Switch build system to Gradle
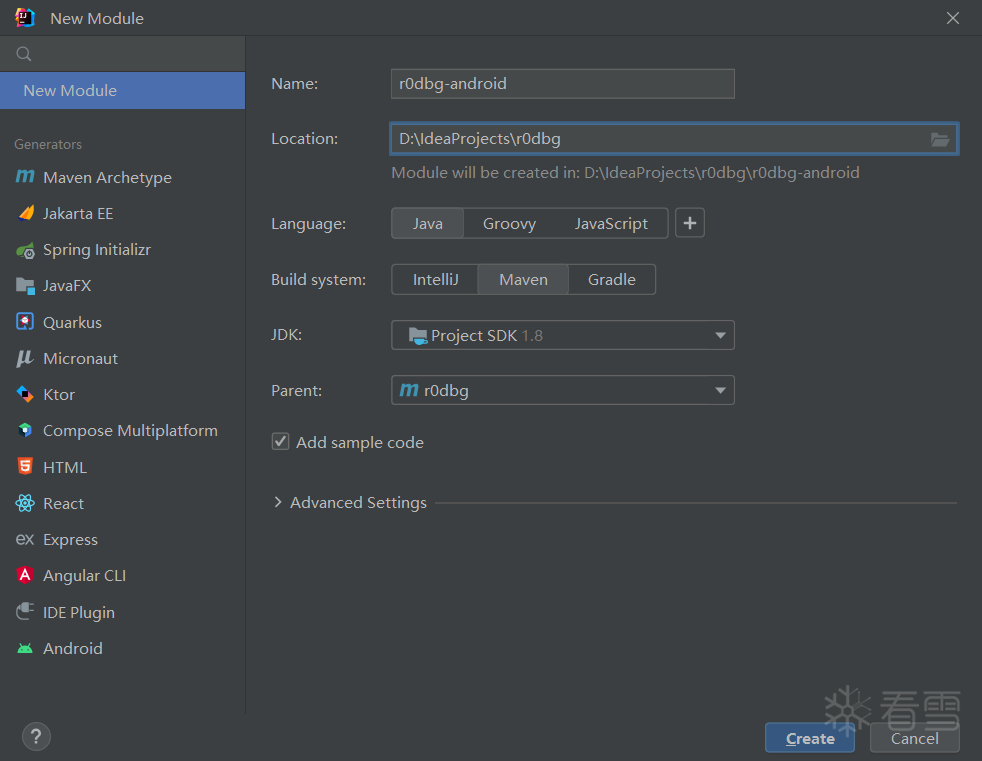The height and width of the screenshot is (761, 982). 611,279
